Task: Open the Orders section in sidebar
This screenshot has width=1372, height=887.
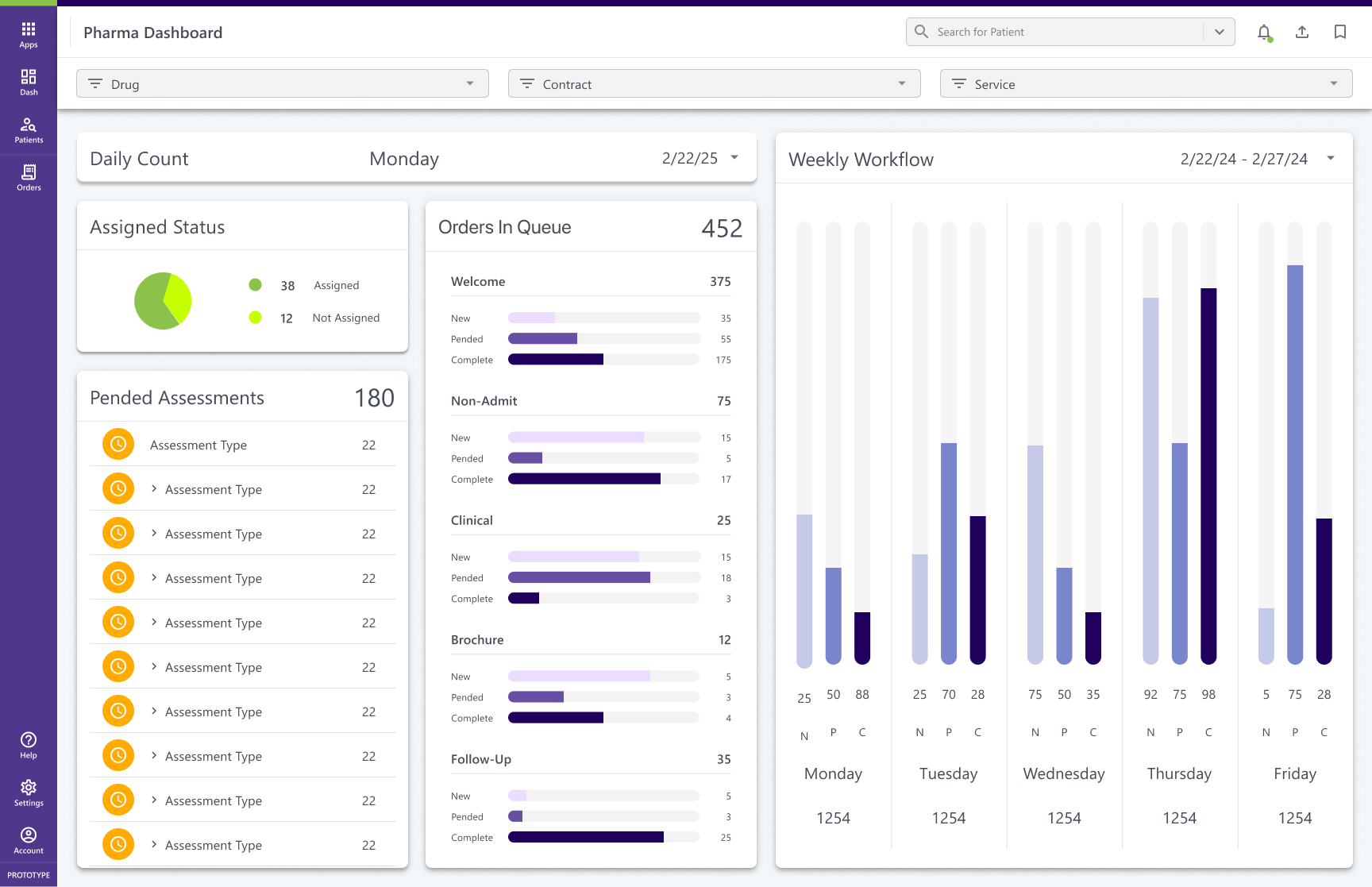Action: click(x=29, y=177)
